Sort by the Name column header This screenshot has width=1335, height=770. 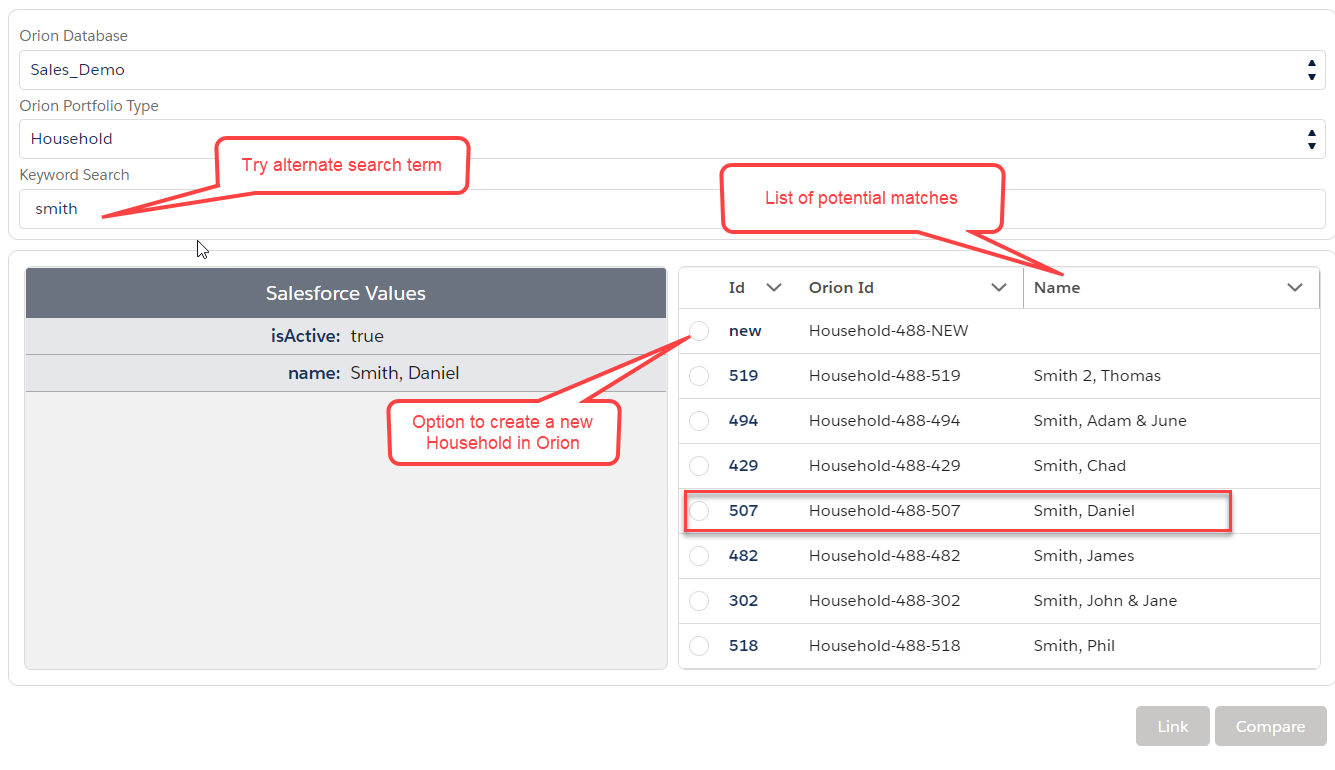[x=1057, y=288]
